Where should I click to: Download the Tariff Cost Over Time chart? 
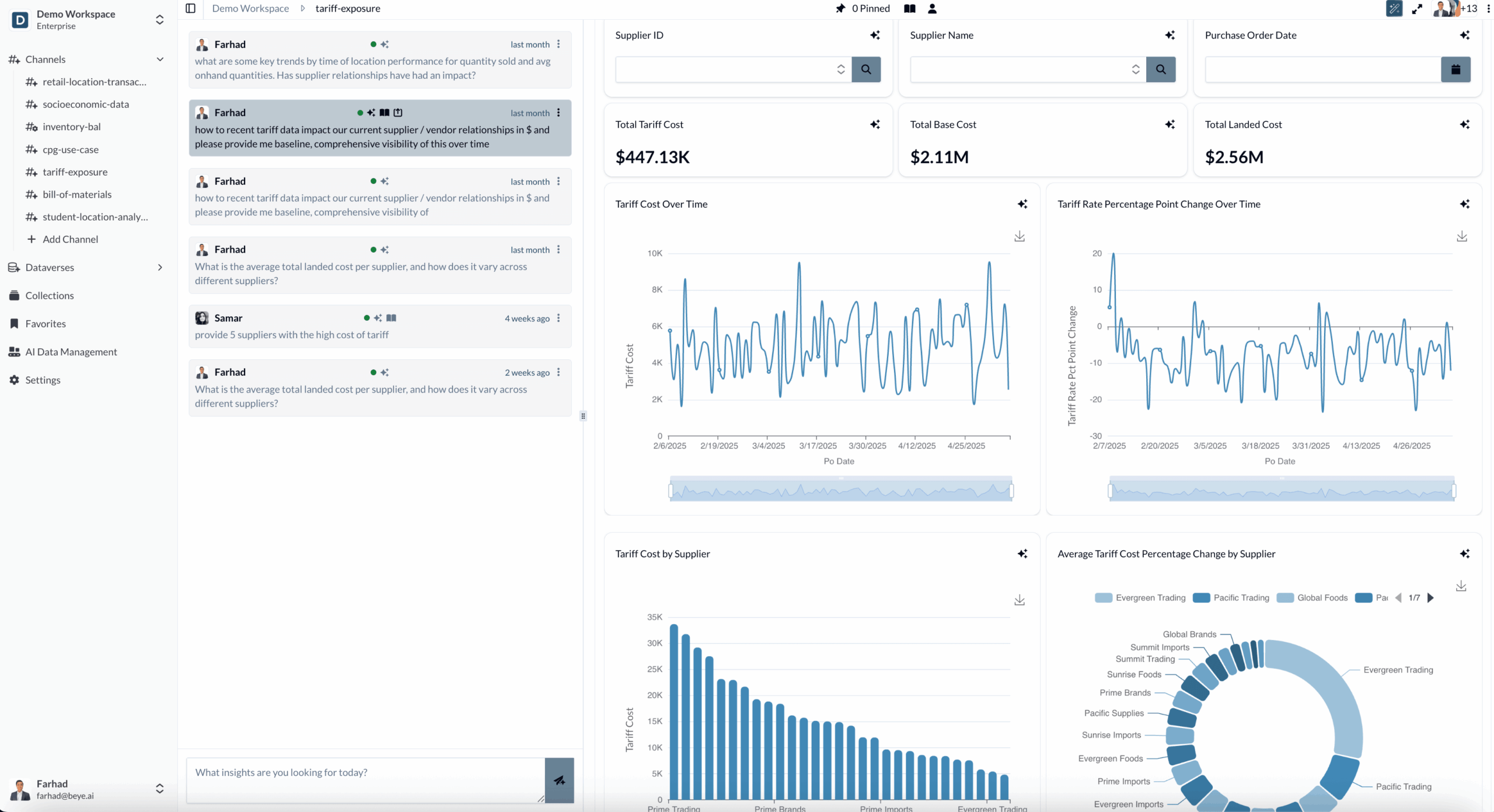[x=1020, y=236]
